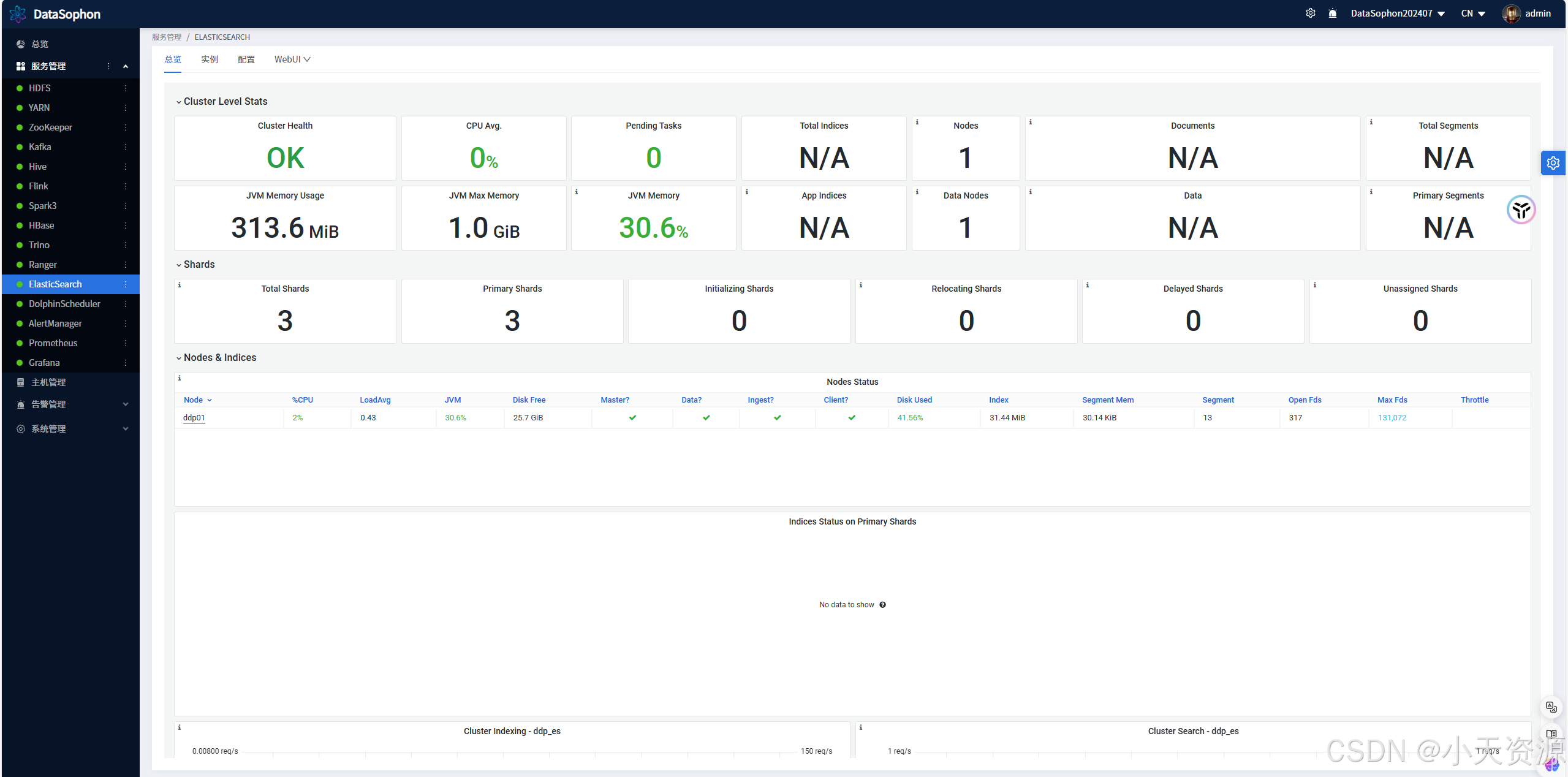Switch to the 实例 tab
The height and width of the screenshot is (777, 1568).
tap(210, 59)
